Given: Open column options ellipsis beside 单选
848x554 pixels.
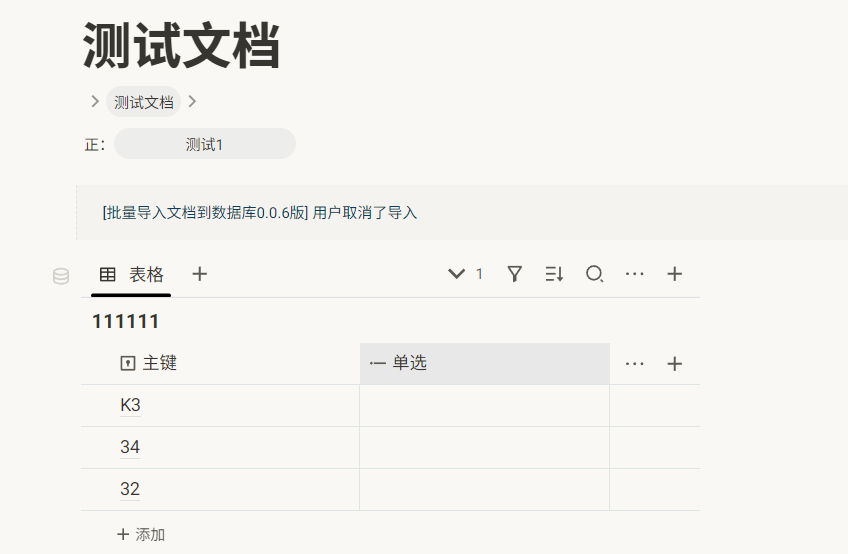Looking at the screenshot, I should pos(634,364).
